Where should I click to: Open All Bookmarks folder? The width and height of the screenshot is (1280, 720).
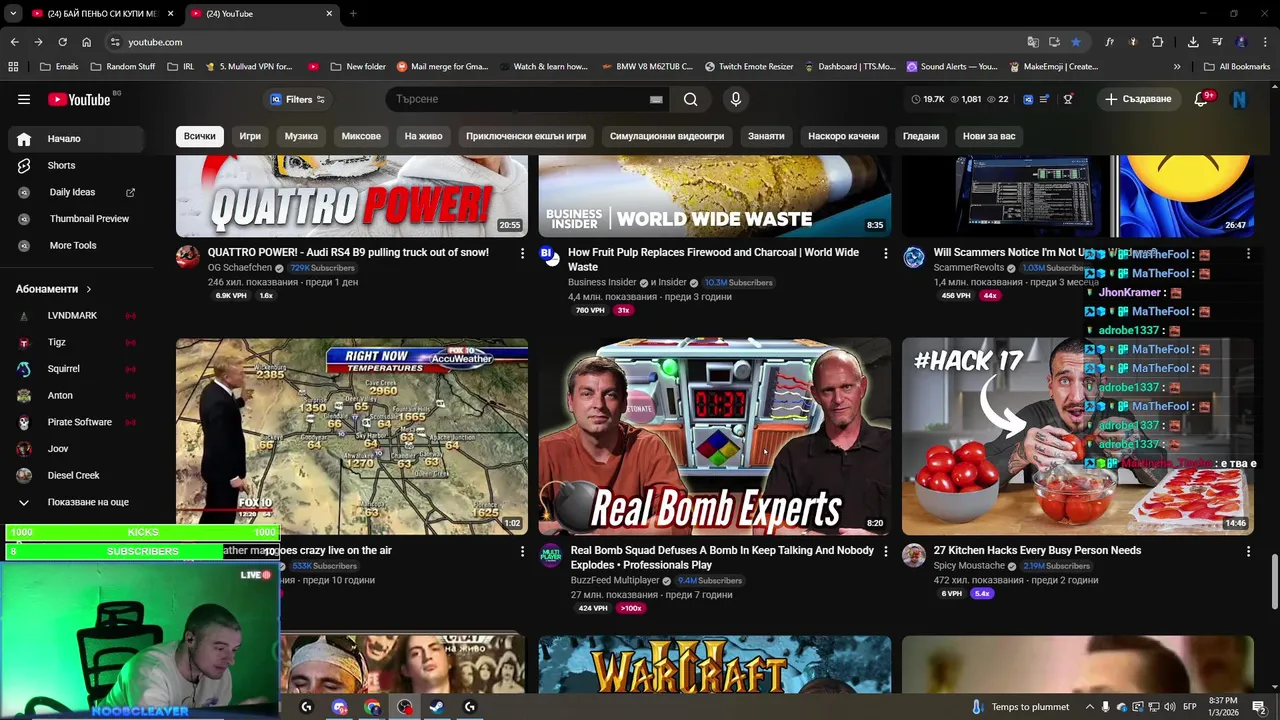(1237, 67)
